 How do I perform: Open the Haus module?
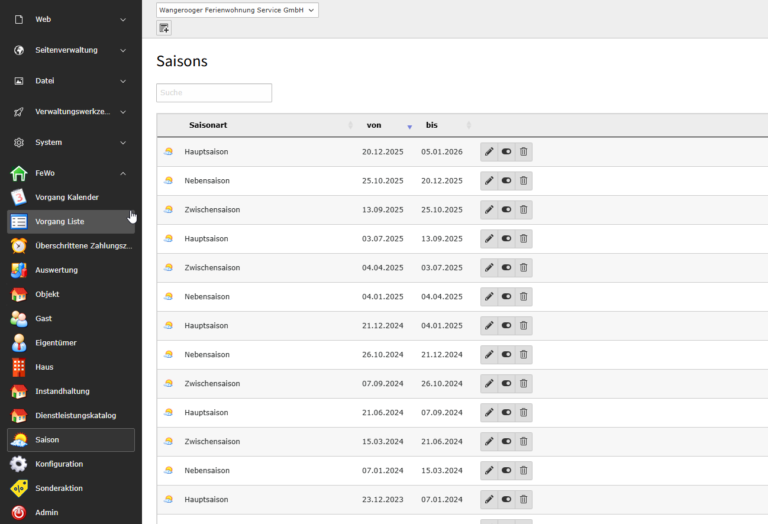pos(71,367)
